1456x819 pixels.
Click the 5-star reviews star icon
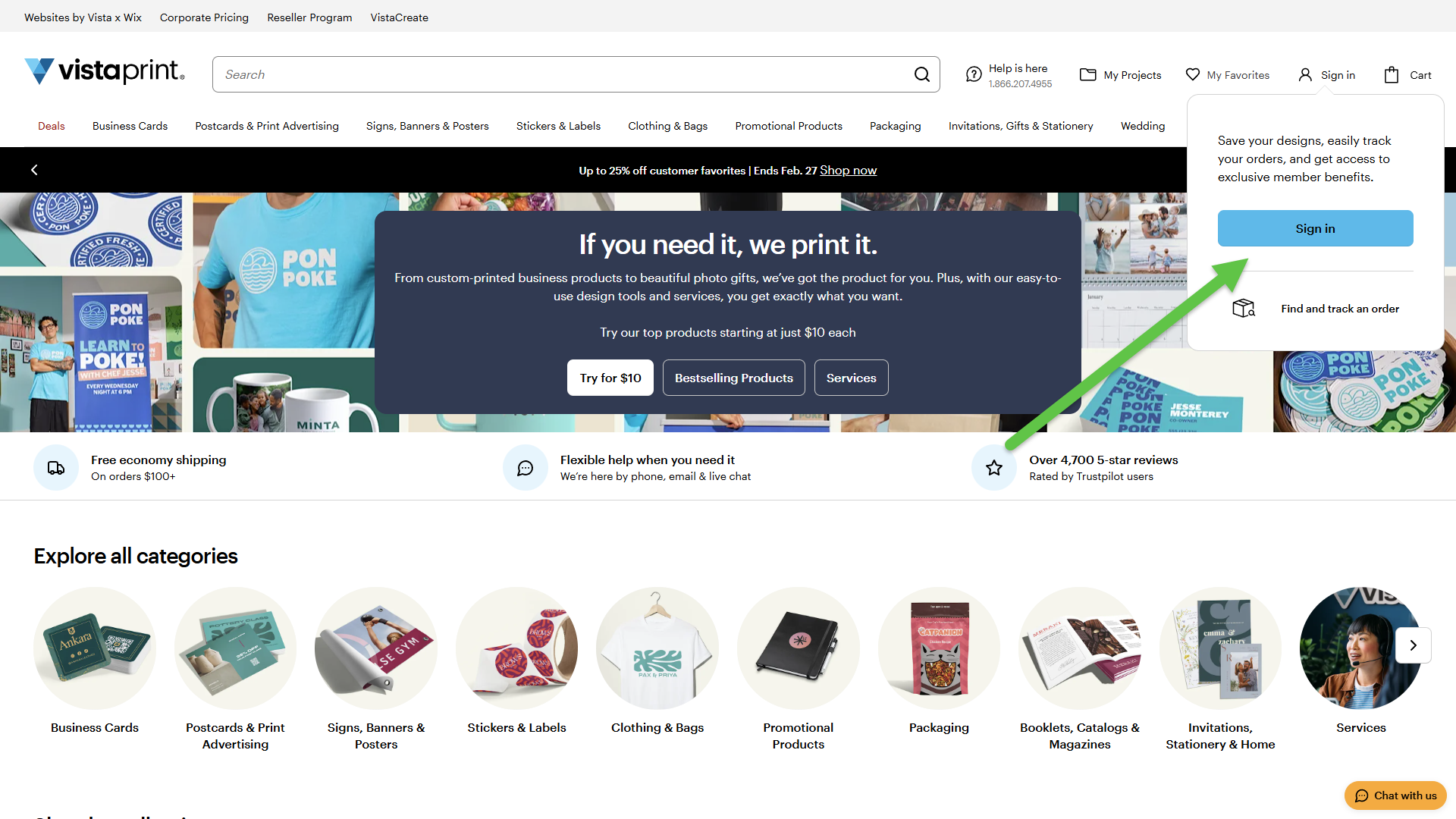coord(994,468)
